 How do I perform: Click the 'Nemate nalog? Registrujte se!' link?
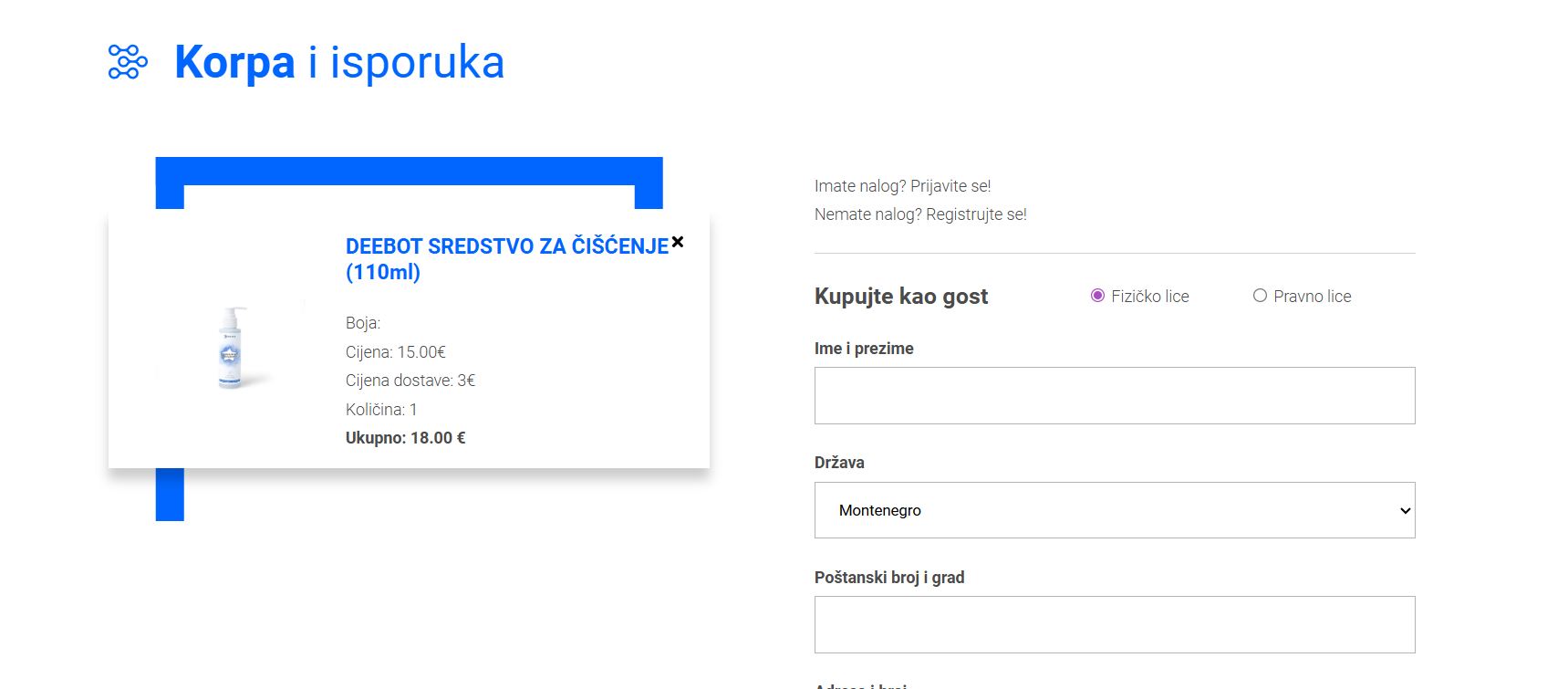coord(919,214)
